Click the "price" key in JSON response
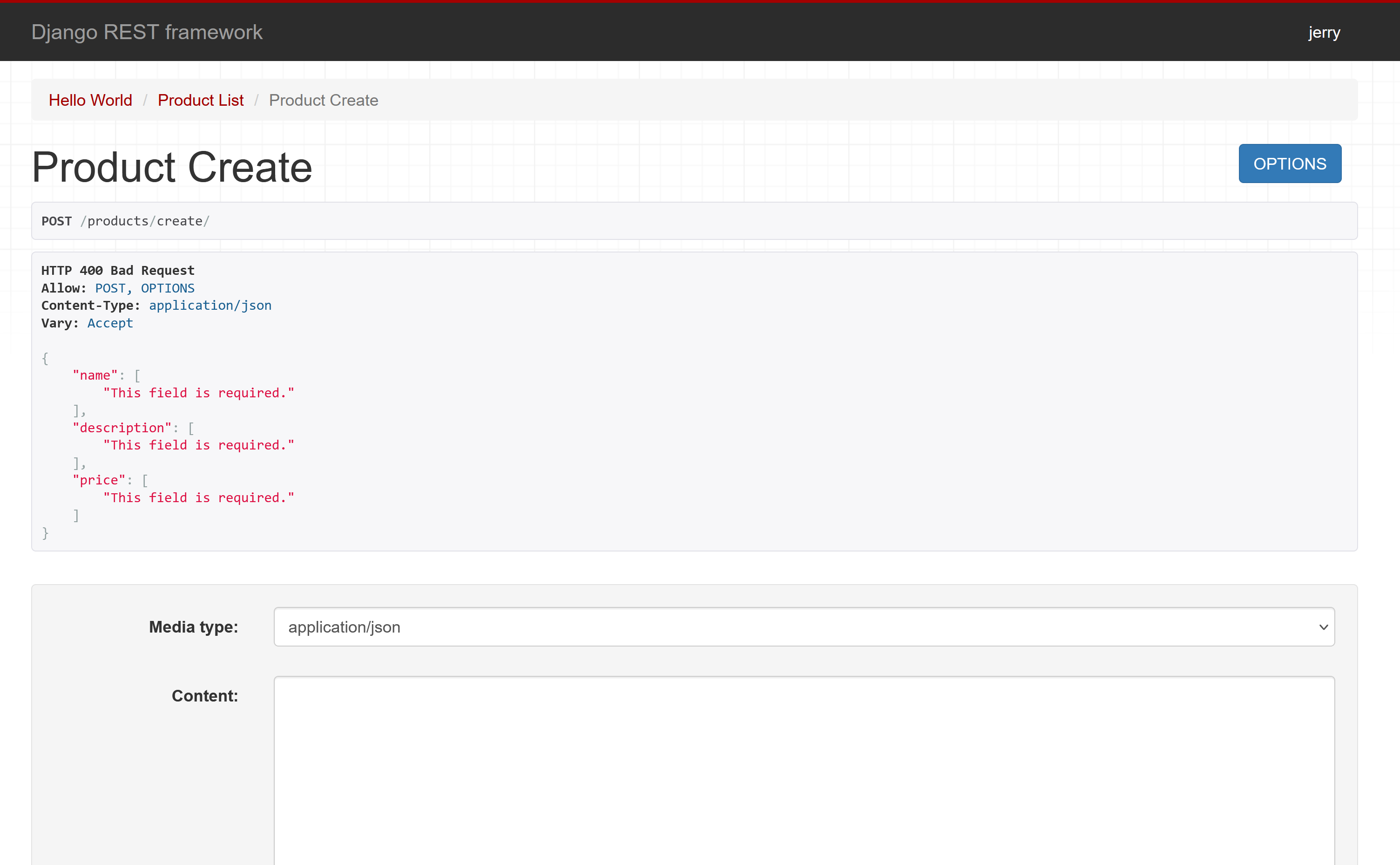Screen dimensions: 1400x865 click(x=99, y=481)
